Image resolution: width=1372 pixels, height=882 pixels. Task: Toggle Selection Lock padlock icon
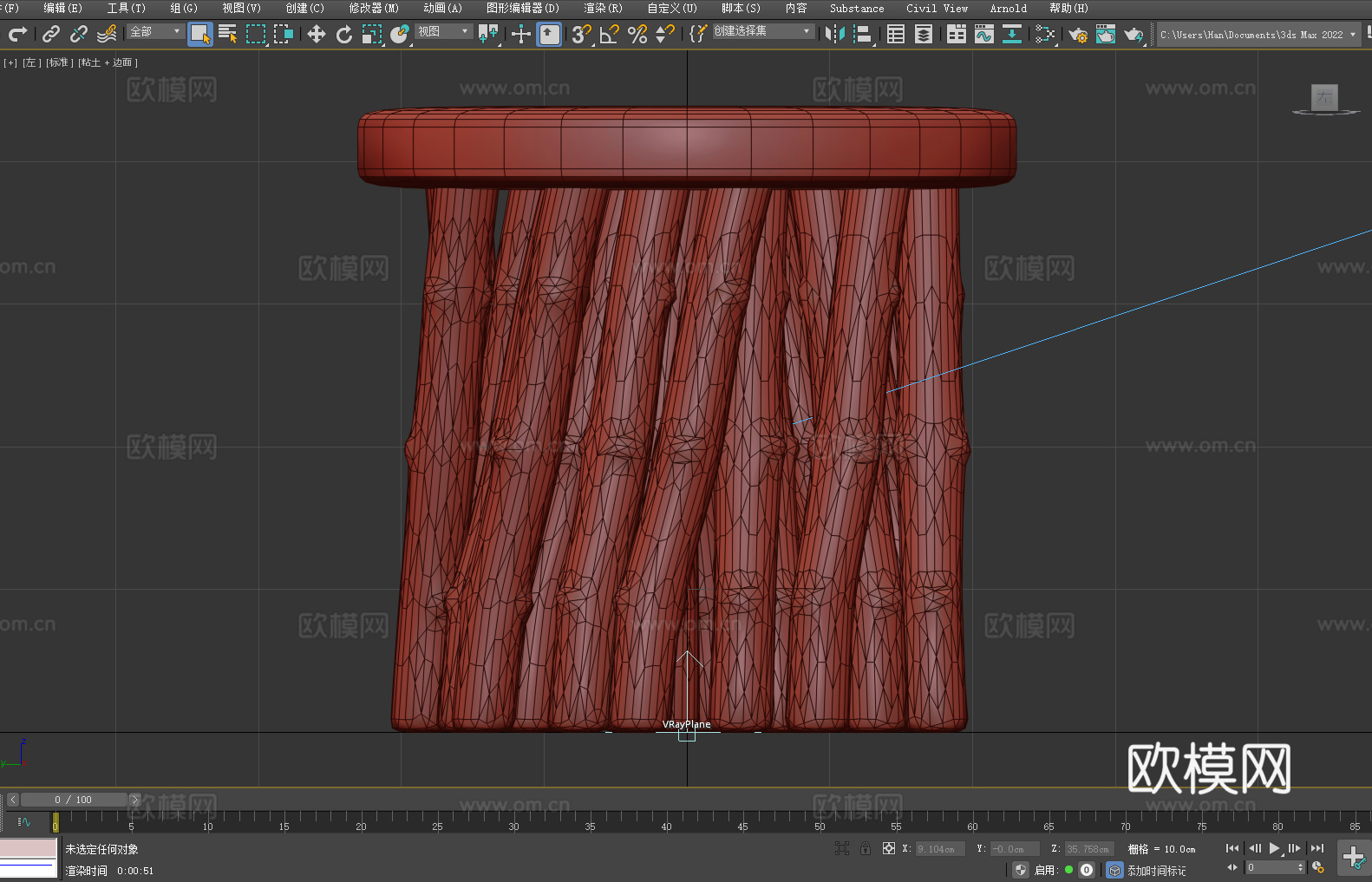[x=866, y=848]
